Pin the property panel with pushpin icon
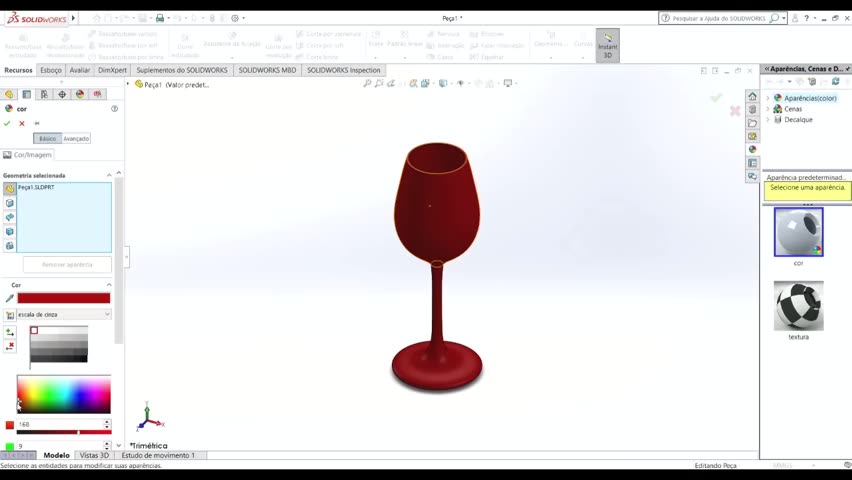The width and height of the screenshot is (852, 480). point(37,124)
